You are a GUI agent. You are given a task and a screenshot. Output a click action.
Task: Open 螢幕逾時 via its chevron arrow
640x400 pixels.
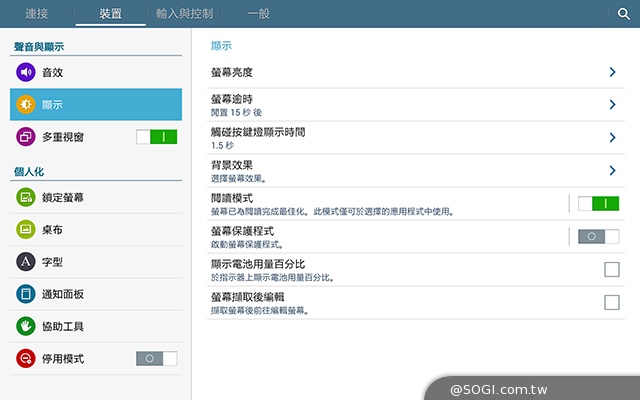coord(612,104)
